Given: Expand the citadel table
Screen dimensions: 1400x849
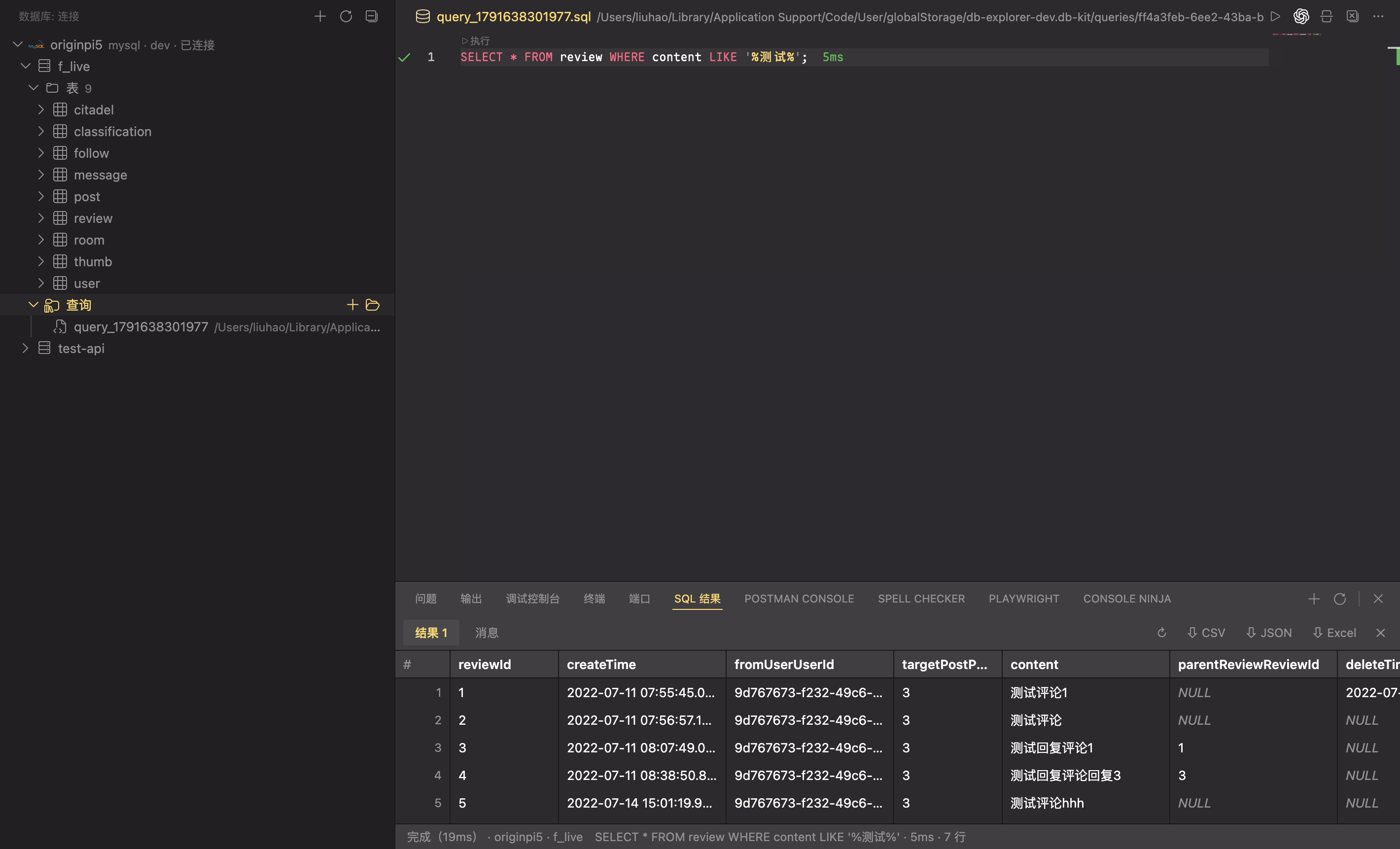Looking at the screenshot, I should coord(41,109).
